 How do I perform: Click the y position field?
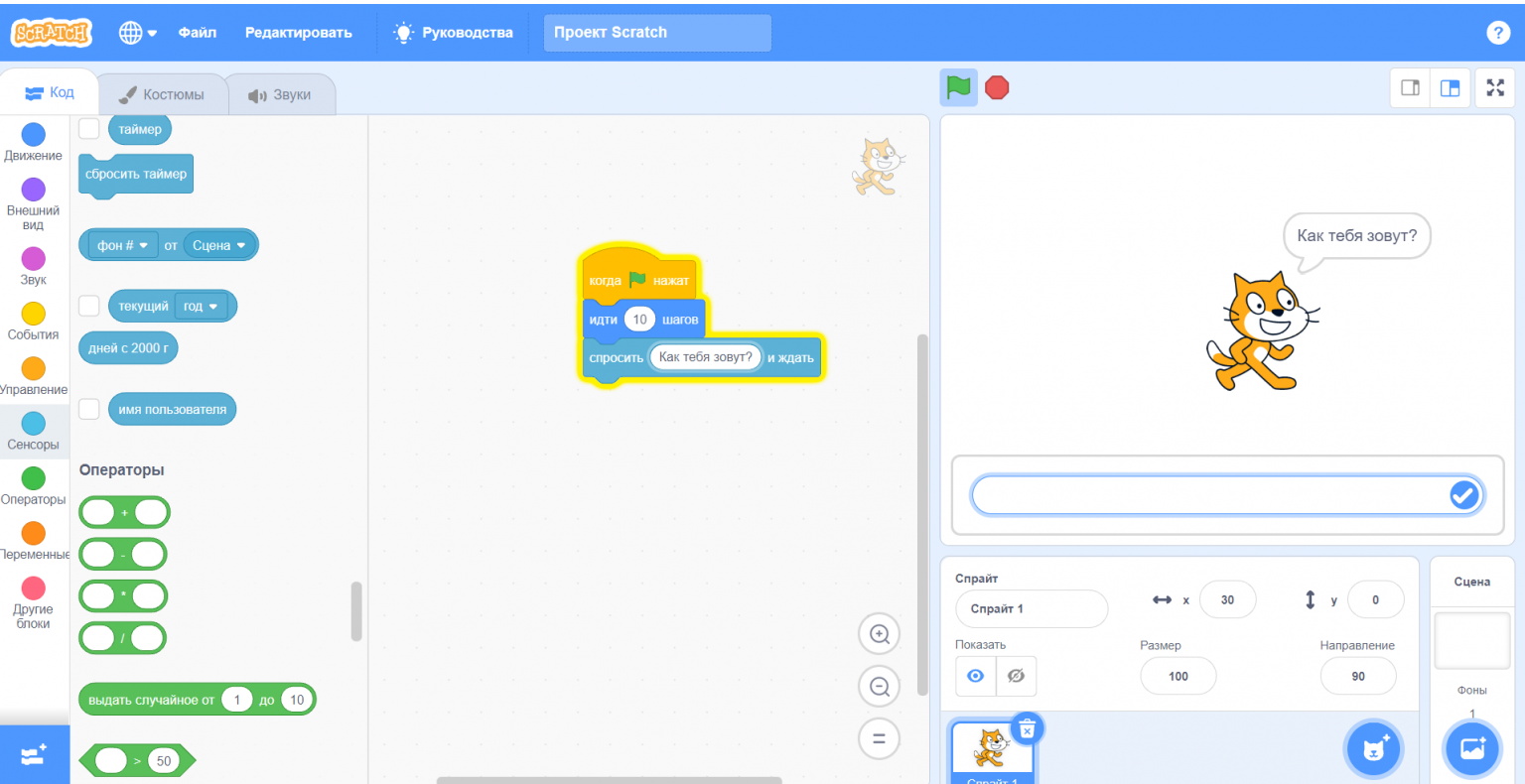coord(1375,599)
